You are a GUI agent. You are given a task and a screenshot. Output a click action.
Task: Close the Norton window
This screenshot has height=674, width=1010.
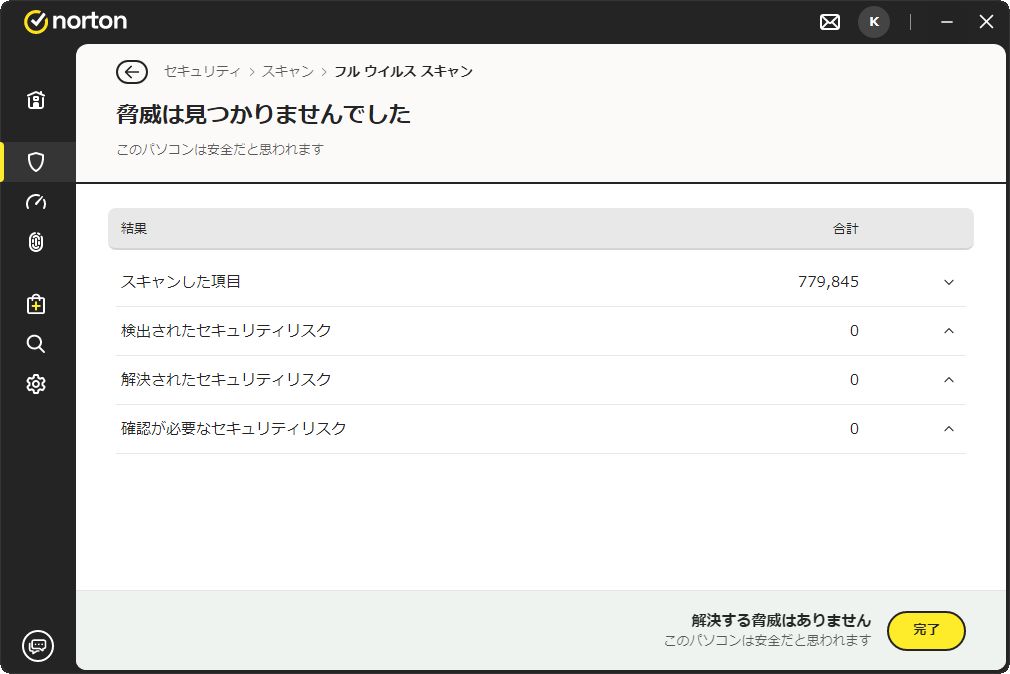pos(986,22)
